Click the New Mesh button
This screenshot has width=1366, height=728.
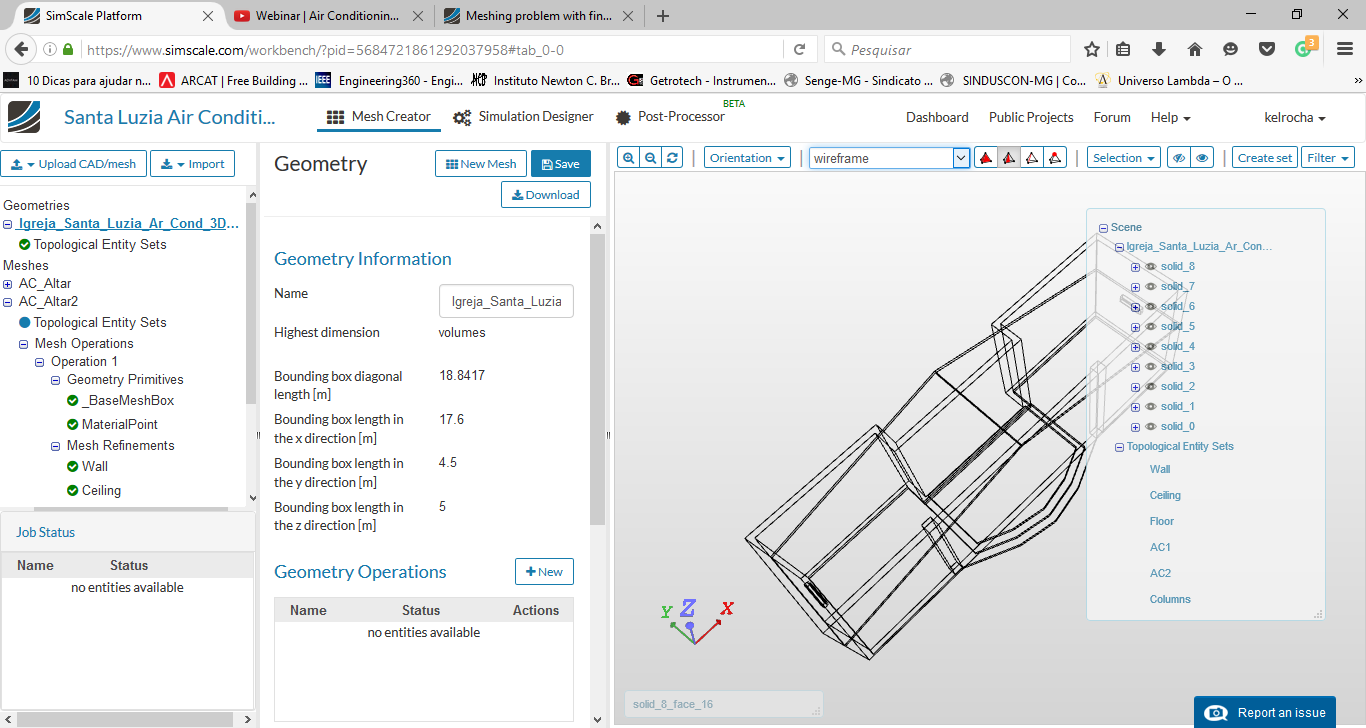coord(480,164)
